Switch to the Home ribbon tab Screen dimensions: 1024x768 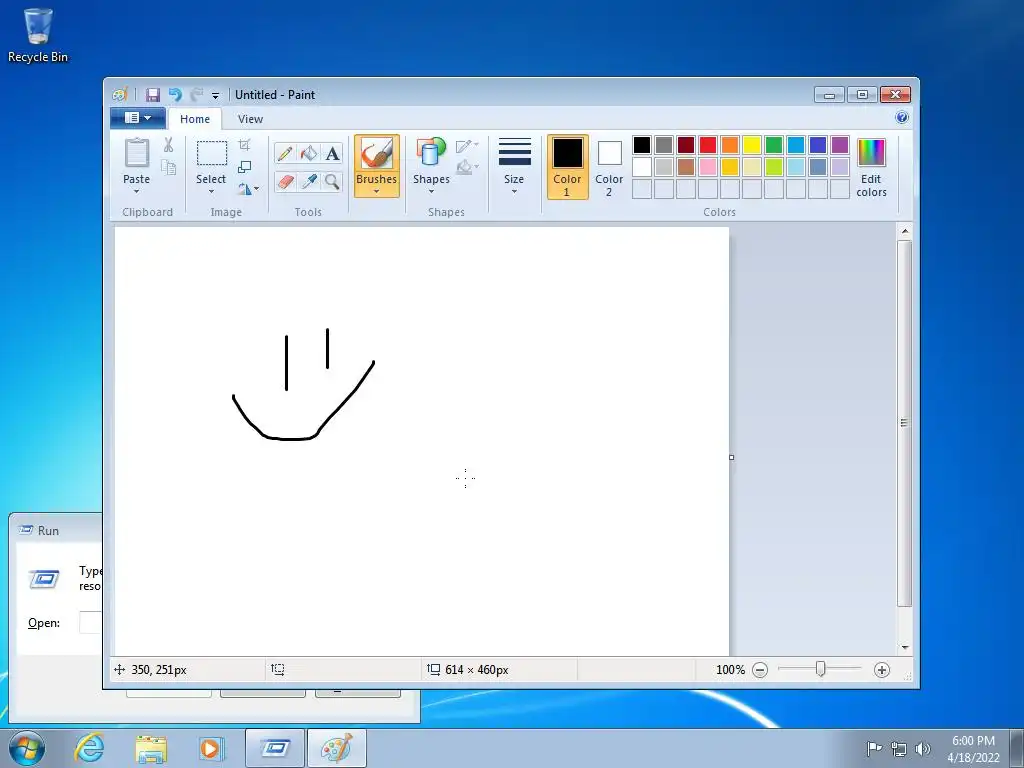195,119
